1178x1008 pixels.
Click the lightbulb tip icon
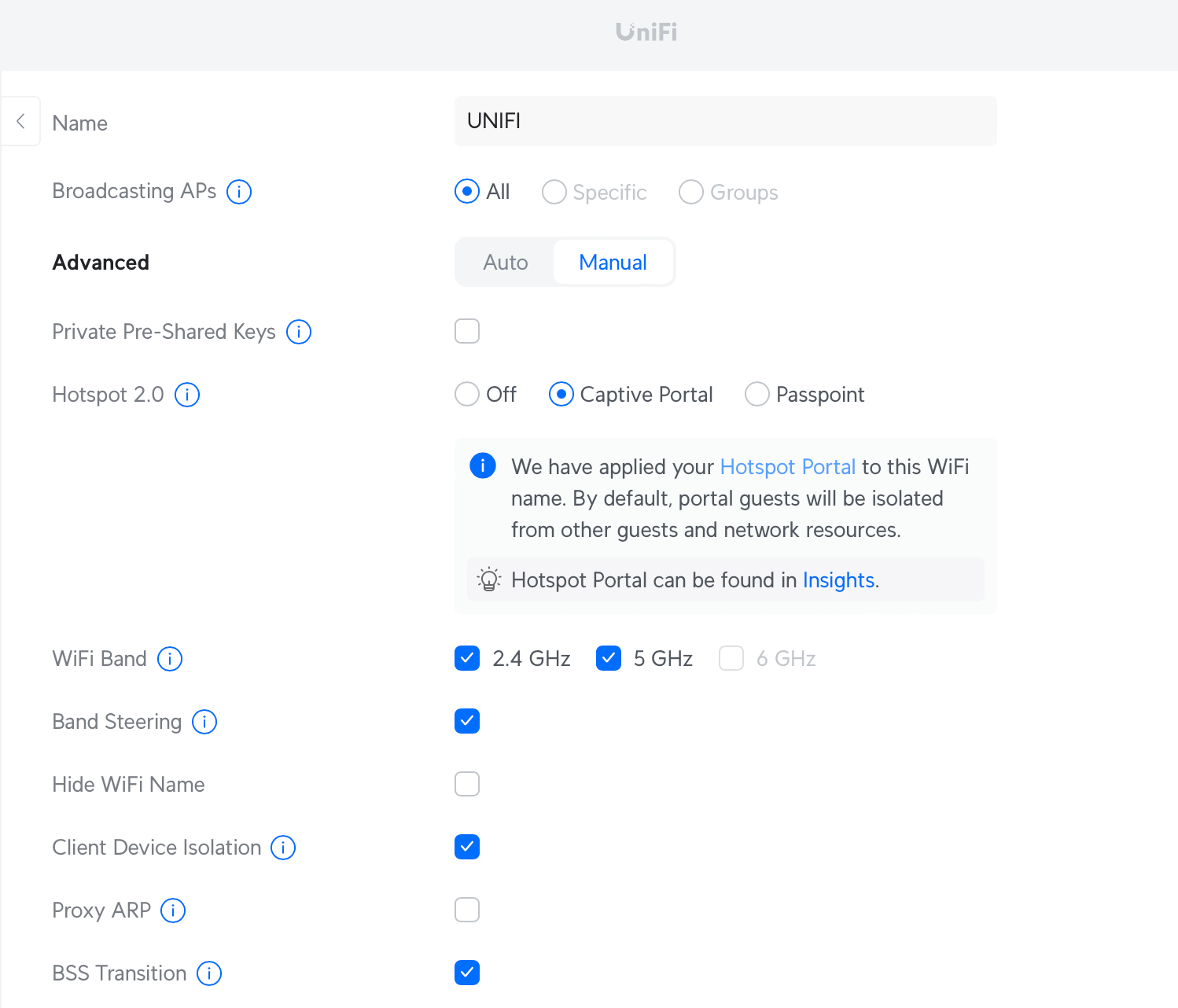click(x=488, y=579)
